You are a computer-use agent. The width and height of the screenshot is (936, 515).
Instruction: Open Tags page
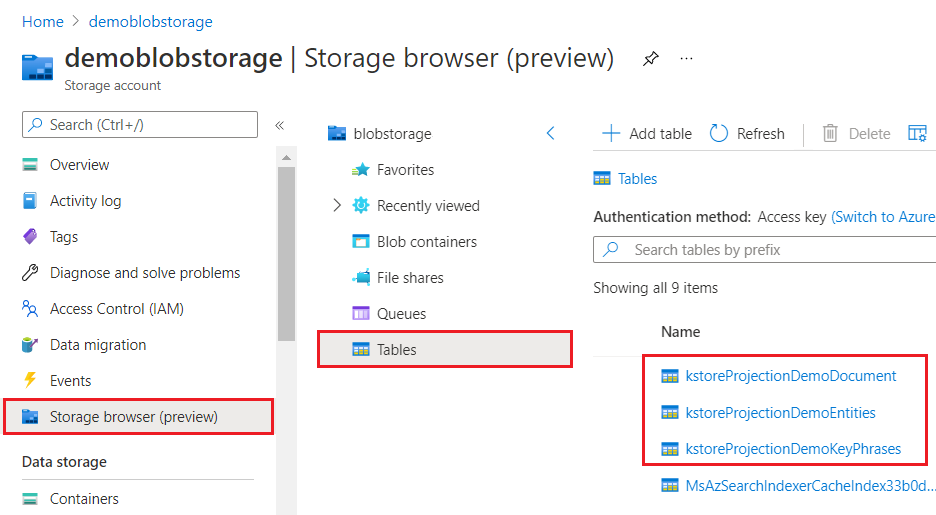point(64,237)
